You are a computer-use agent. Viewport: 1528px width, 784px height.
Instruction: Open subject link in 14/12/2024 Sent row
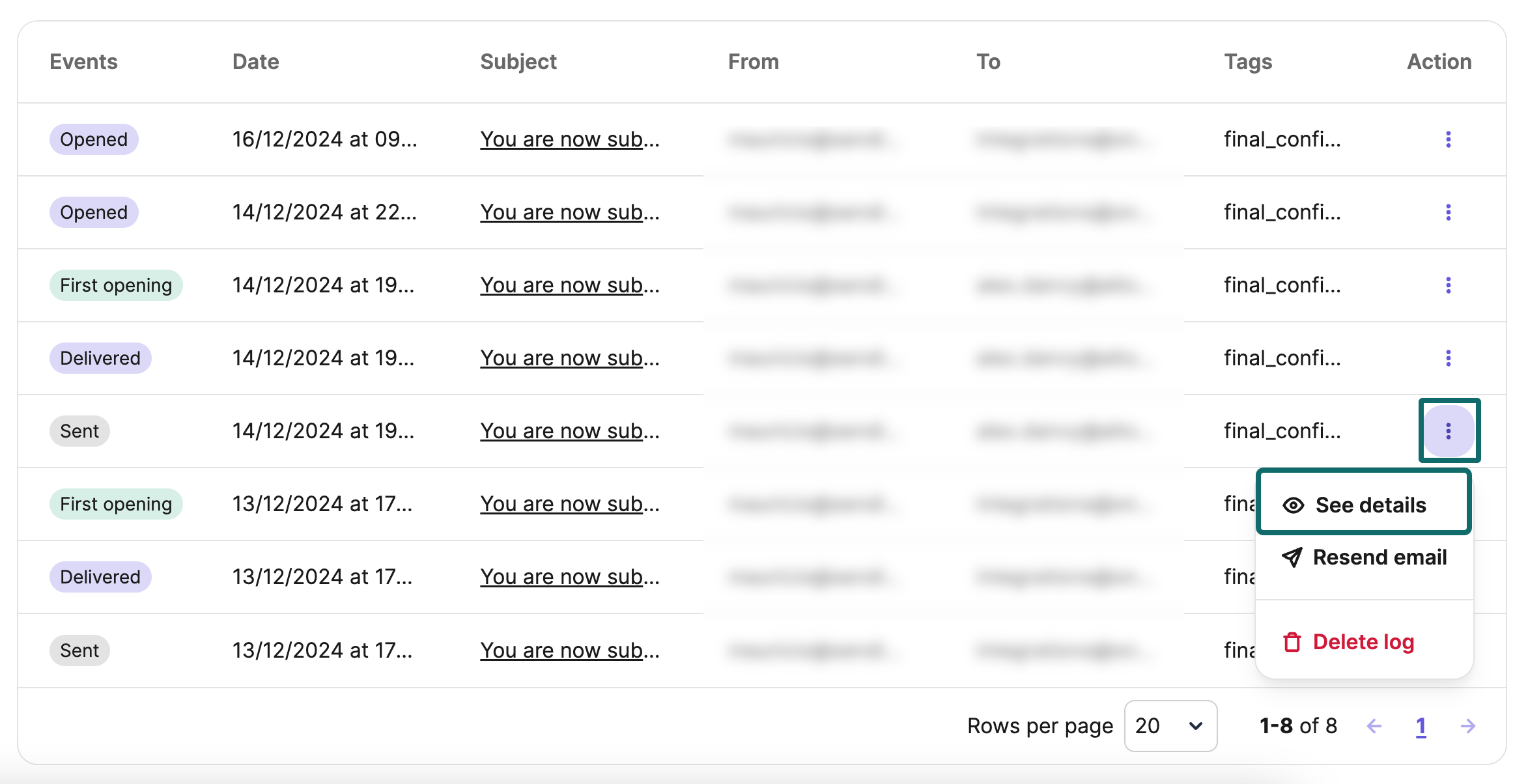click(x=570, y=431)
